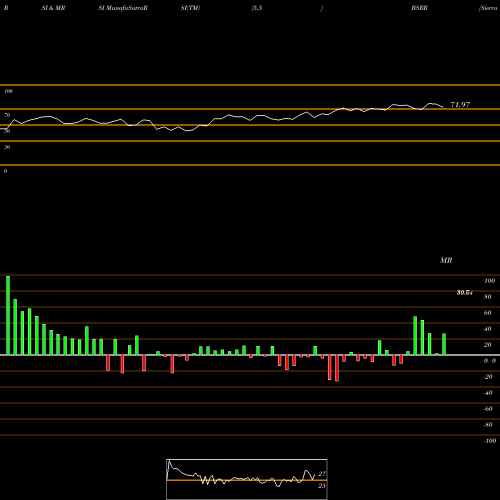Image resolution: width=500 pixels, height=500 pixels.
Task: Click the '0 0' zero-line label
Action: coord(490,361)
